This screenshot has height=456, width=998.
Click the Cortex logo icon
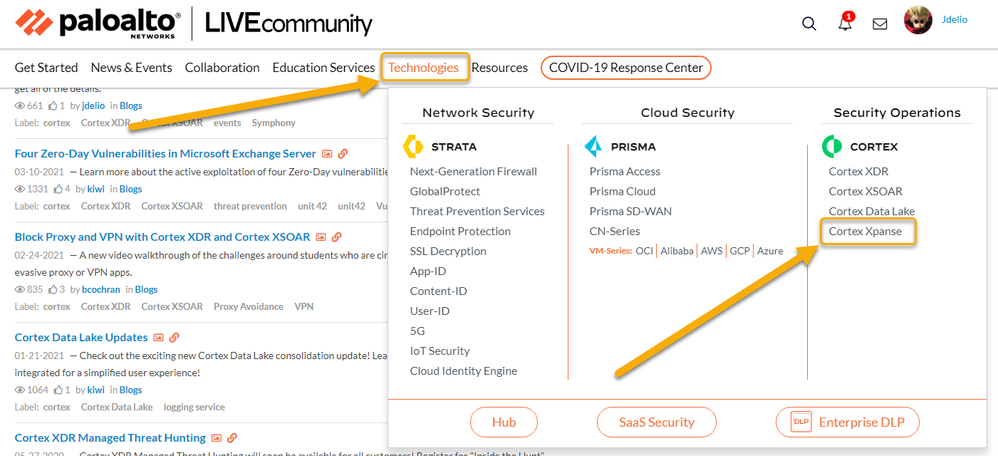point(832,146)
